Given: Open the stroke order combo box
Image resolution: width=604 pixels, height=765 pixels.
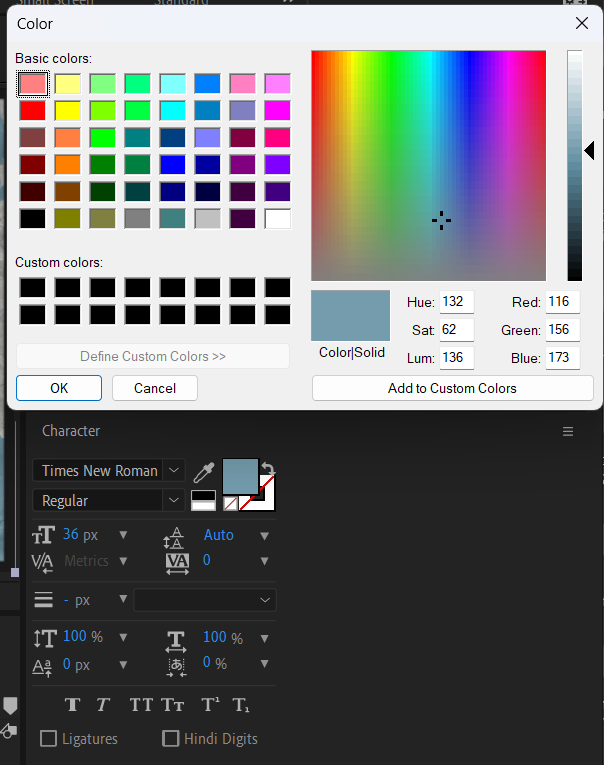Looking at the screenshot, I should (x=205, y=600).
